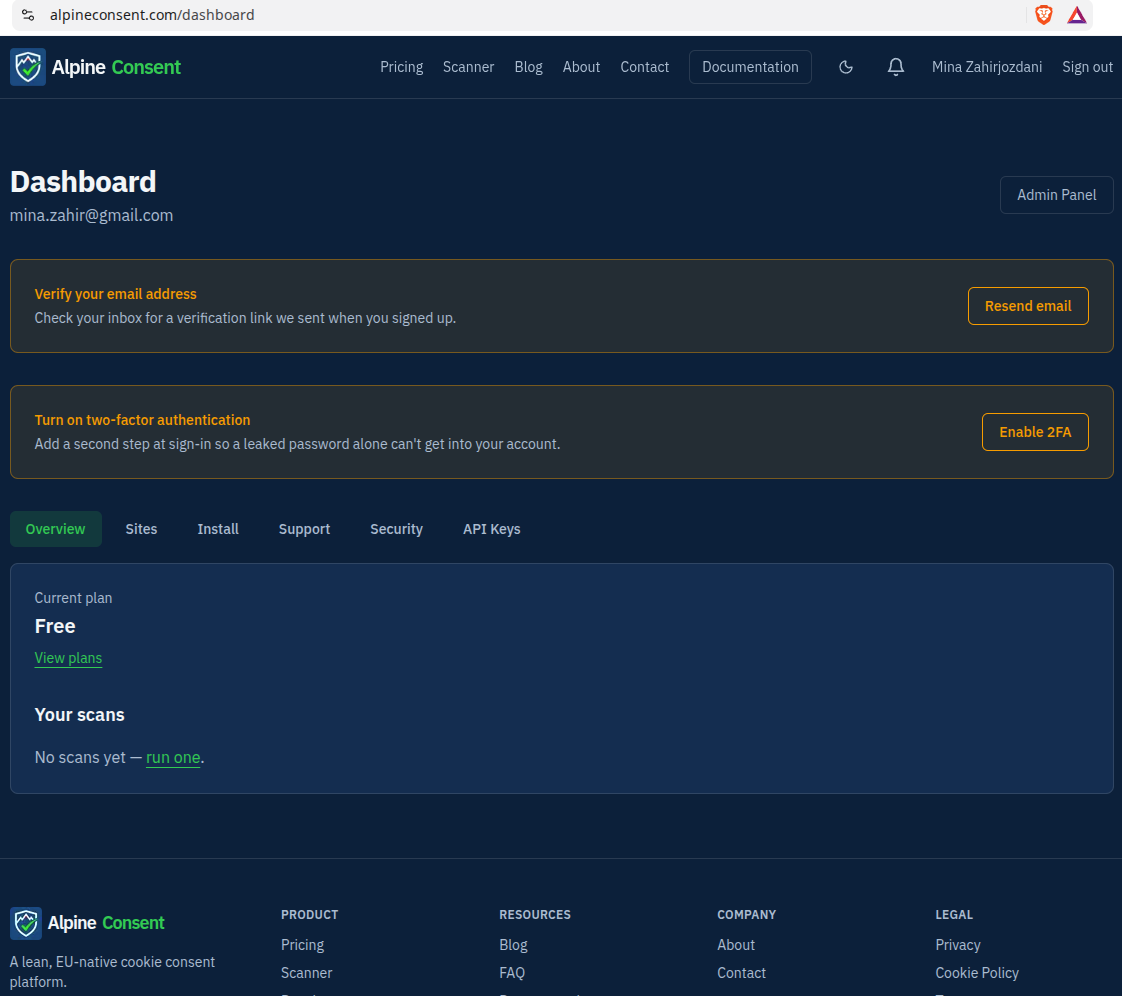Open footer Scanner link
Image resolution: width=1122 pixels, height=996 pixels.
306,973
